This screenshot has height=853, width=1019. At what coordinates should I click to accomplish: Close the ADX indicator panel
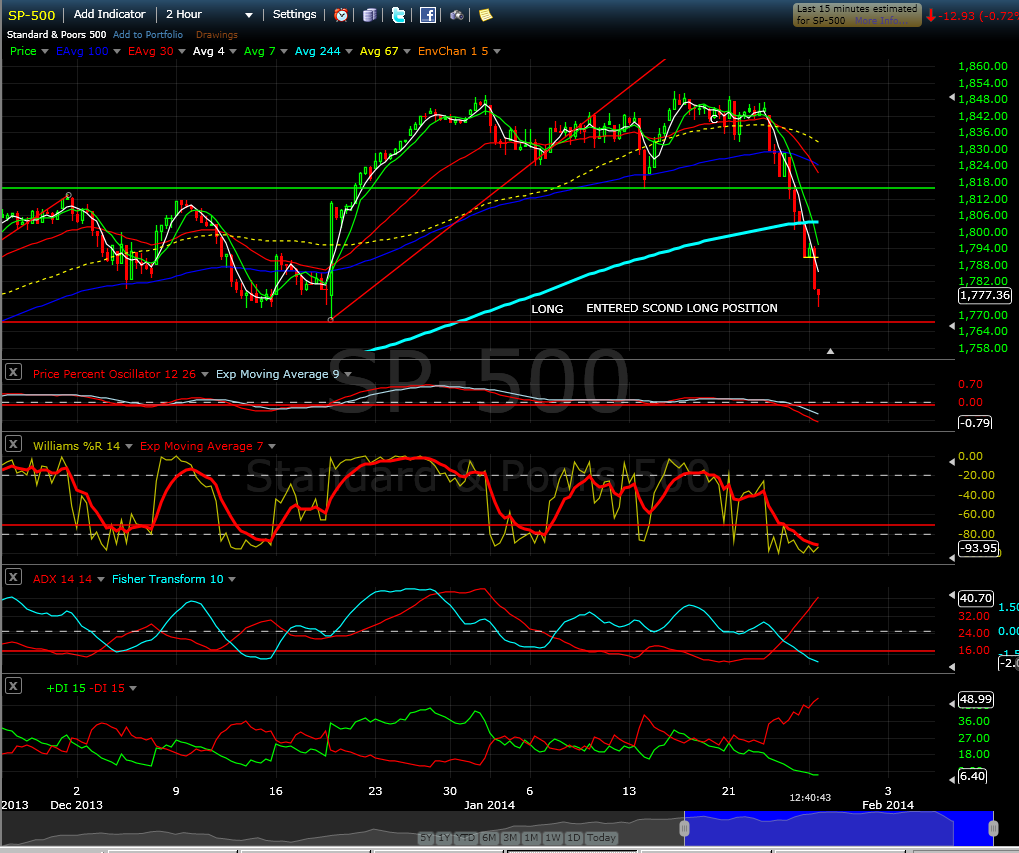[13, 577]
